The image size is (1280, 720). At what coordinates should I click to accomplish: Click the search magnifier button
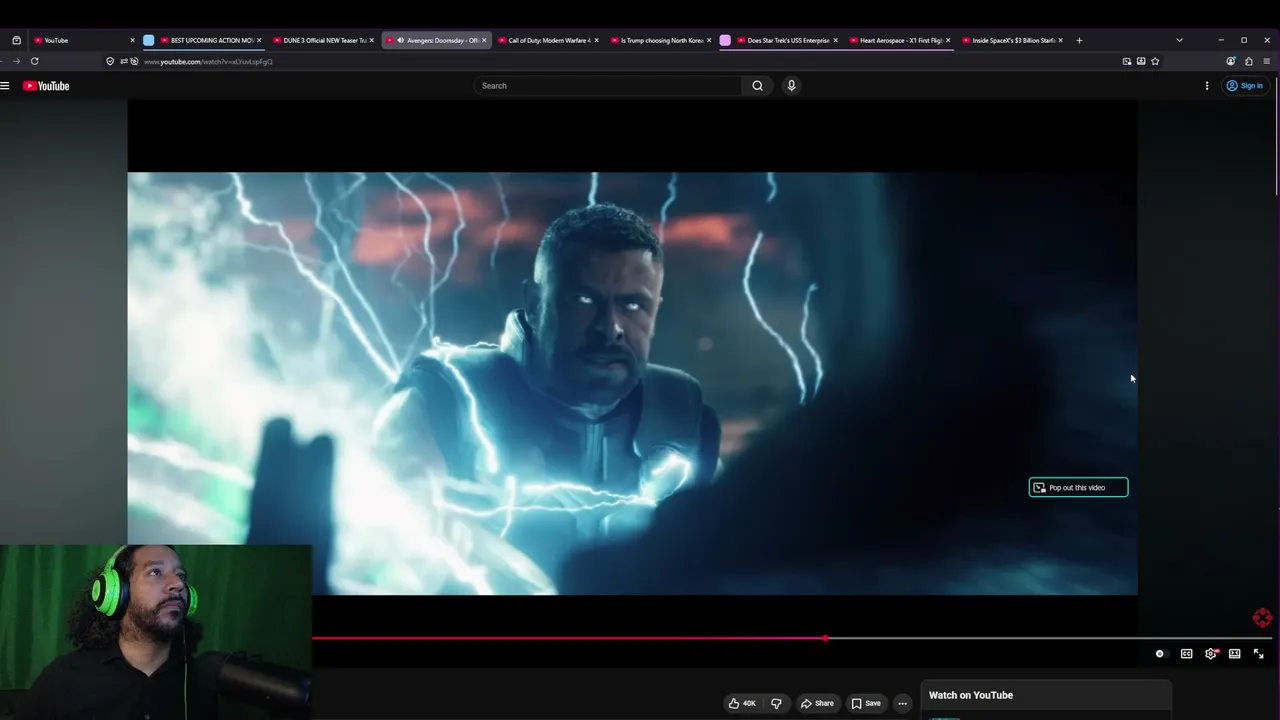point(757,86)
